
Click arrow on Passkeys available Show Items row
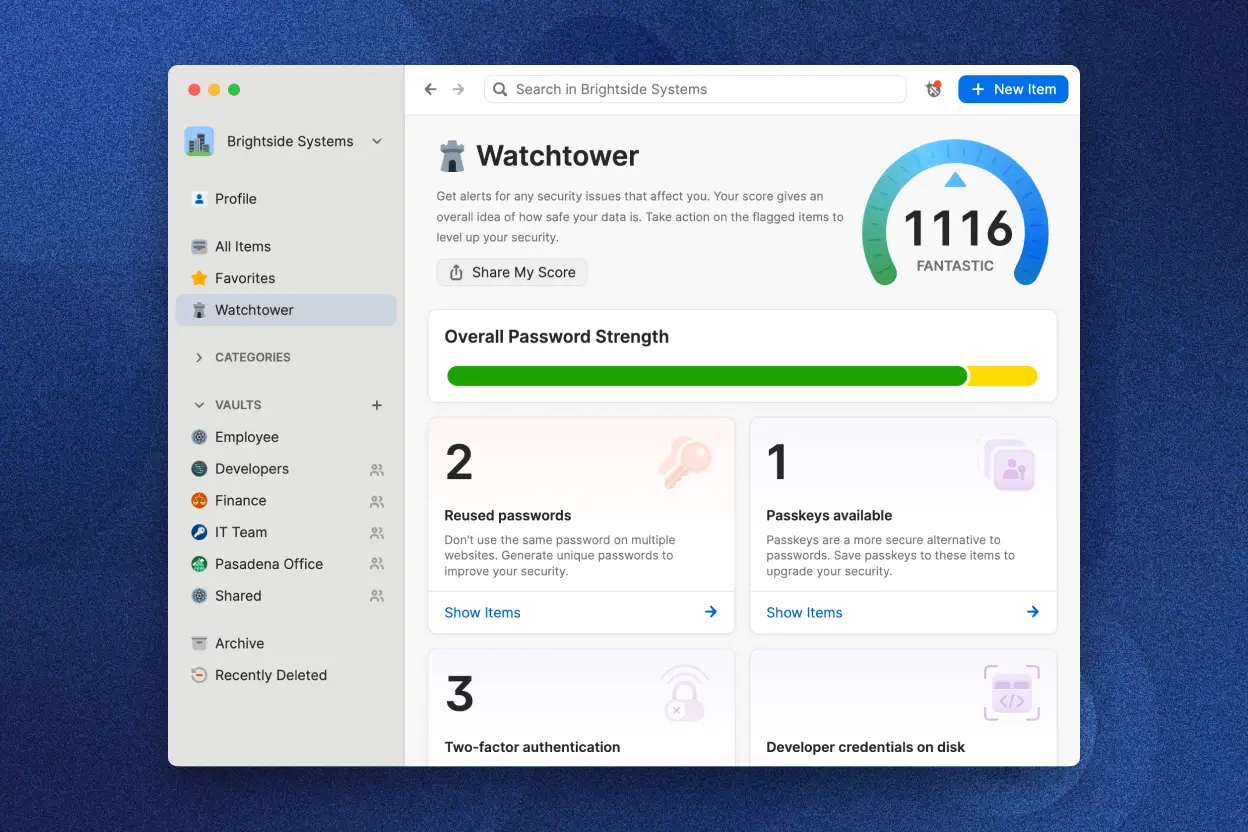tap(1033, 612)
